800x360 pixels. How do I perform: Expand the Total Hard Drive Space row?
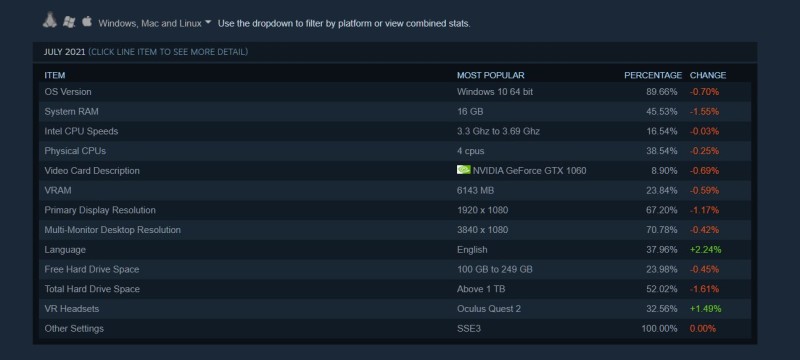pos(394,289)
